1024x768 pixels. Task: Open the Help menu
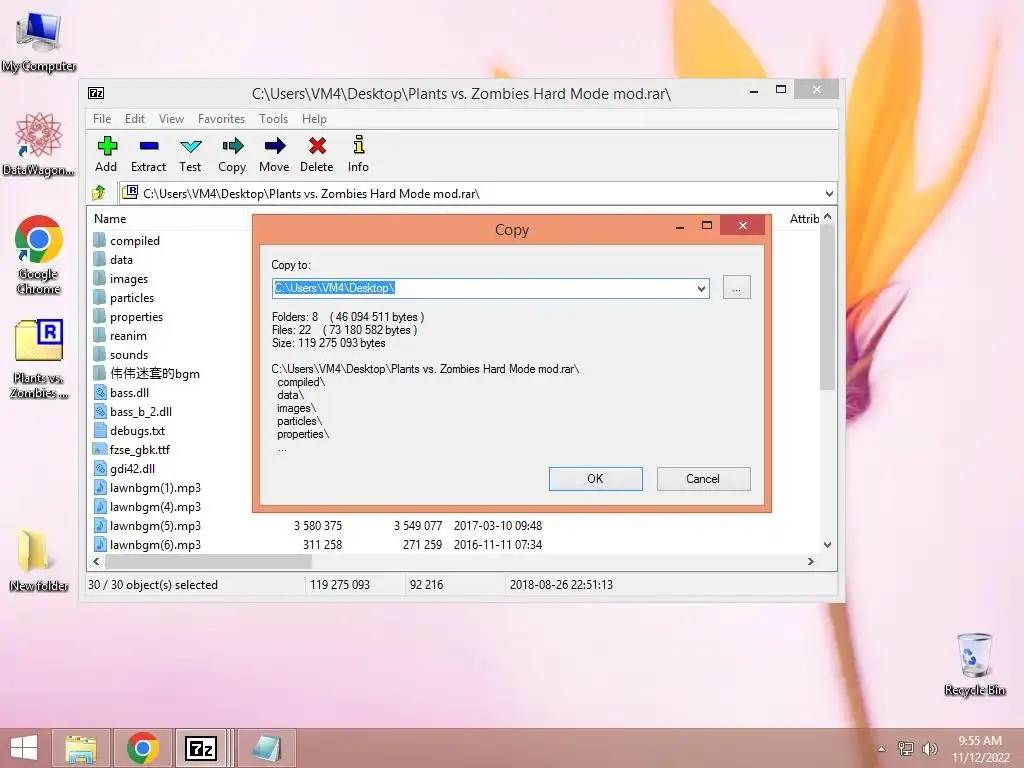click(x=314, y=119)
